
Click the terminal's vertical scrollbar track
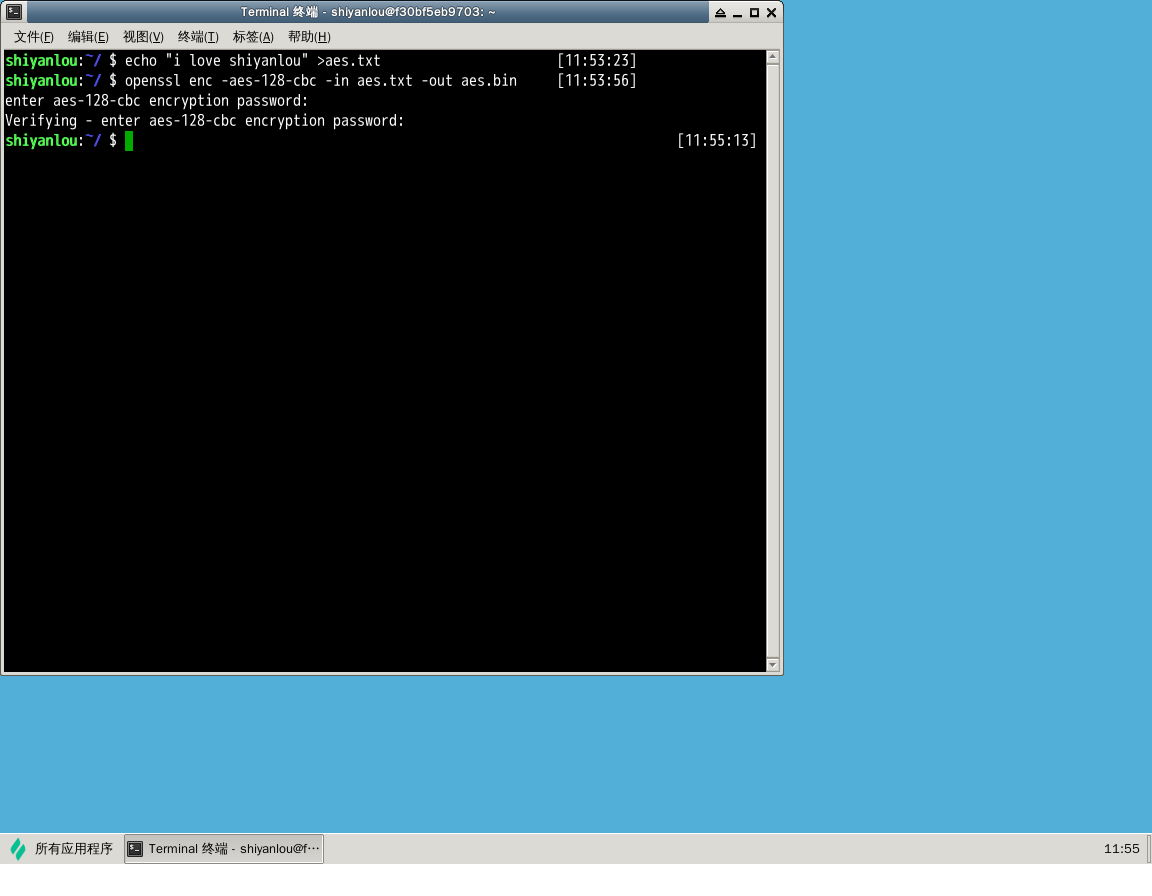click(772, 360)
